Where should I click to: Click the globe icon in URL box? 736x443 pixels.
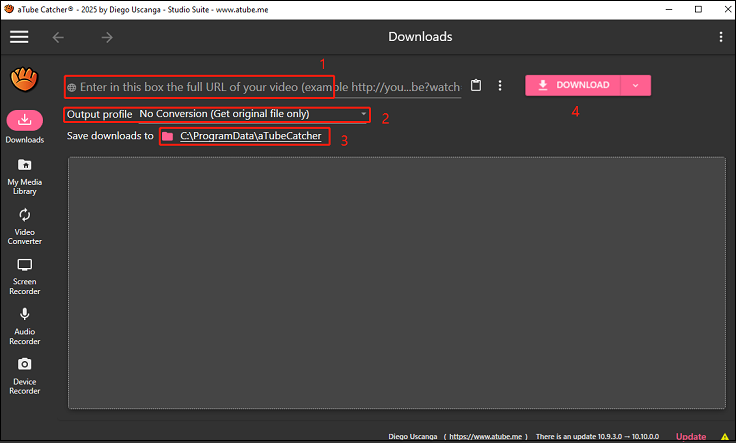tap(71, 87)
